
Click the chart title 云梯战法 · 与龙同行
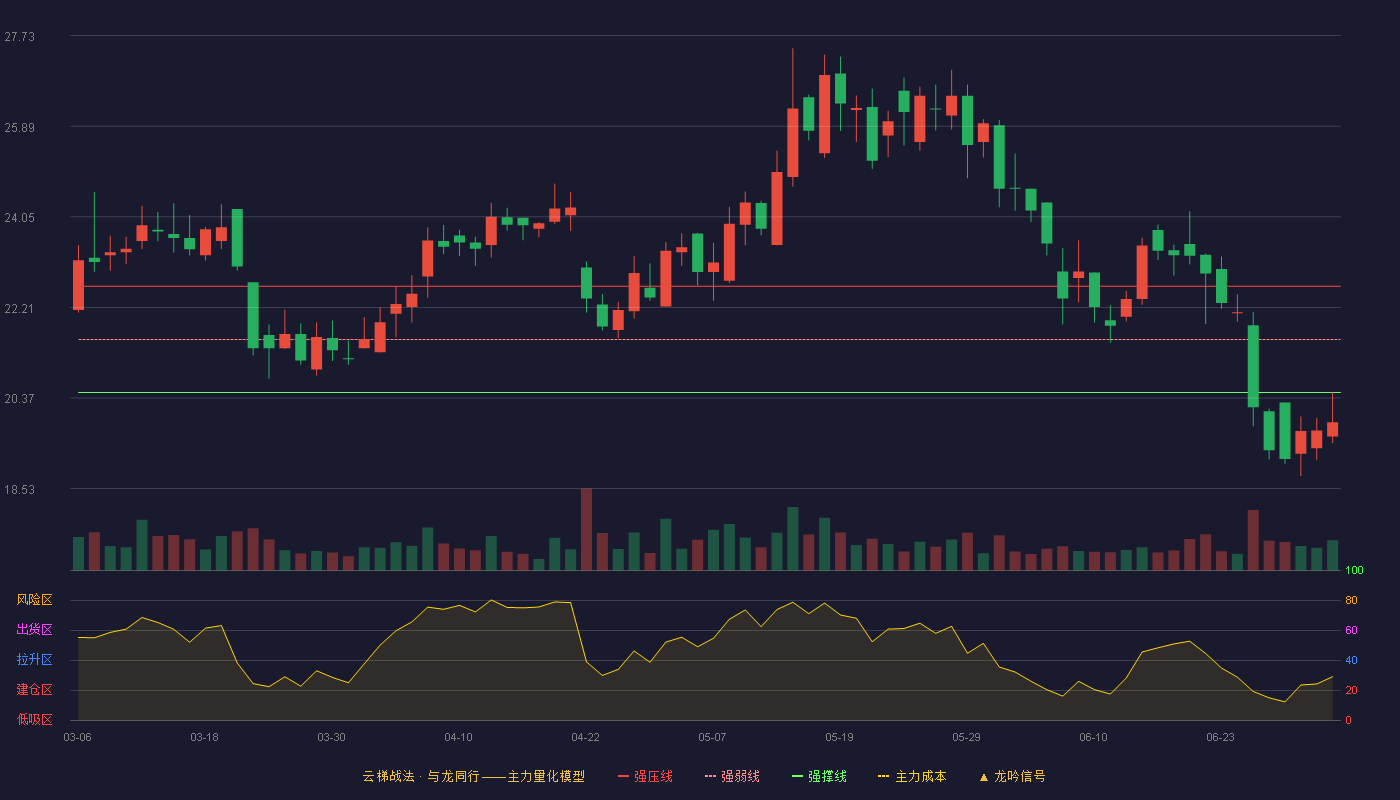click(421, 776)
